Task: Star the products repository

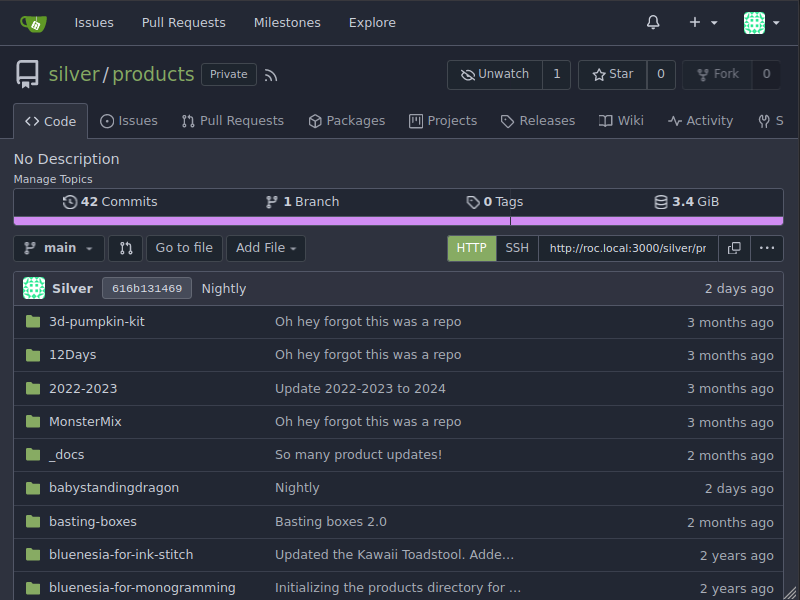Action: pos(613,74)
